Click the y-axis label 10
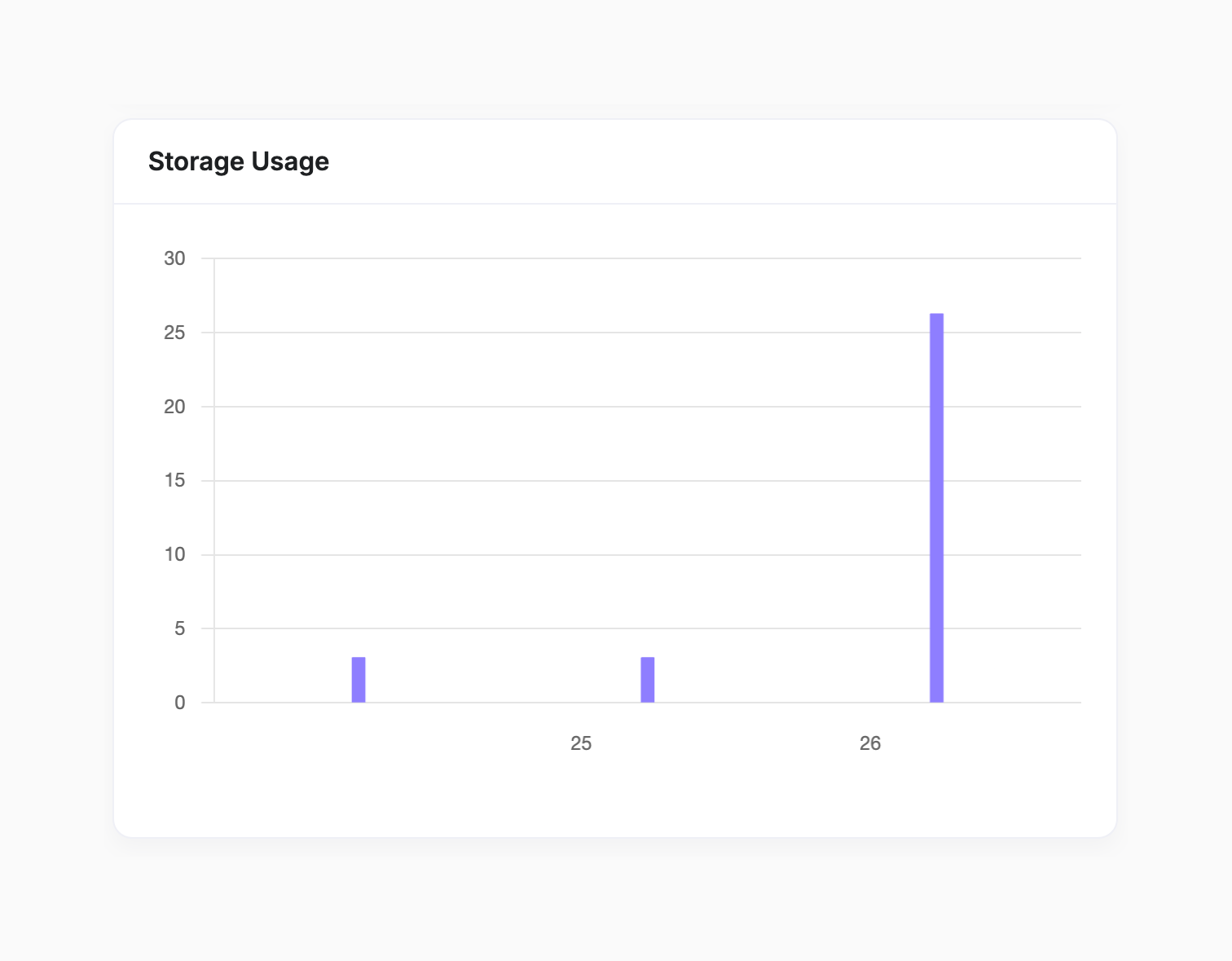Viewport: 1232px width, 961px height. (x=175, y=555)
